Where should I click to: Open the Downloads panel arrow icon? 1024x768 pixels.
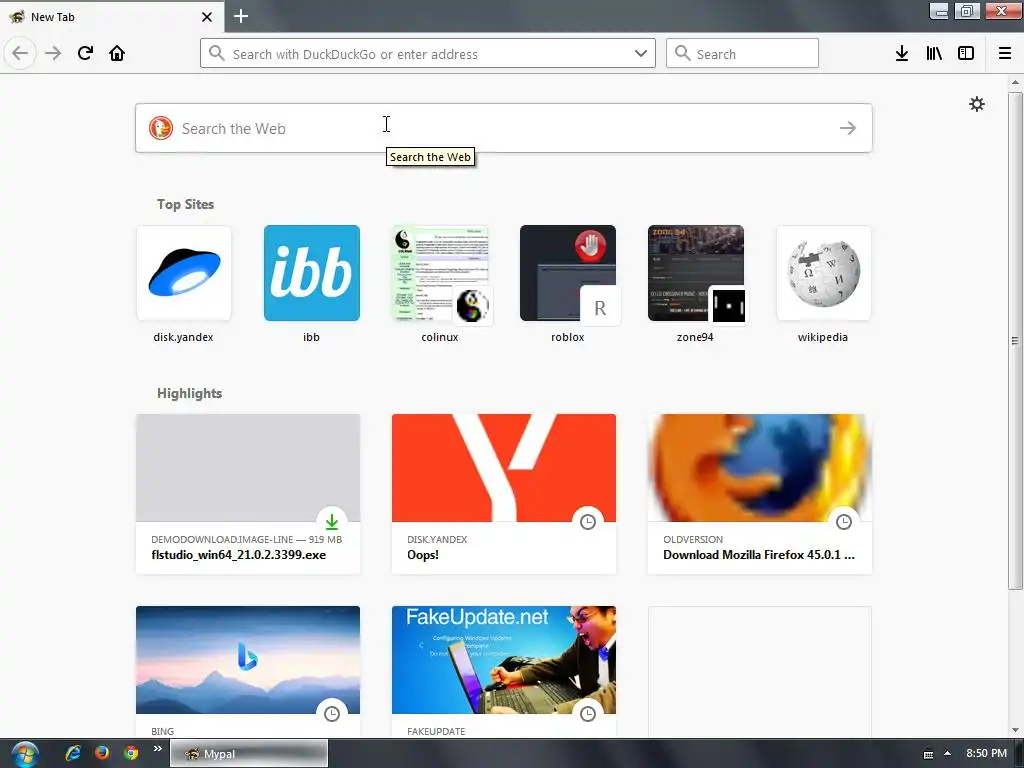point(902,53)
